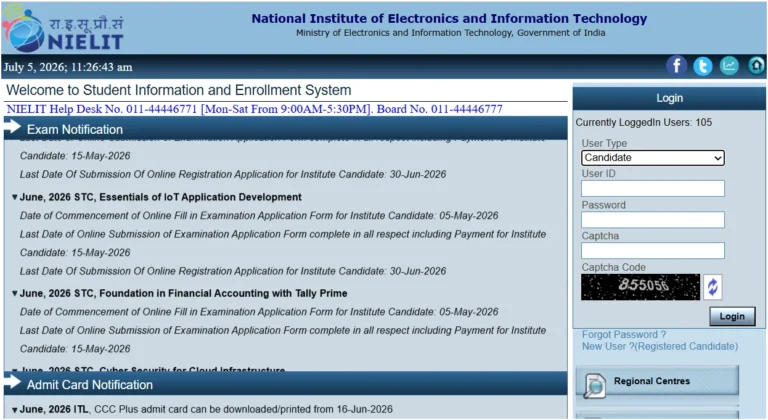The width and height of the screenshot is (768, 420).
Task: Click the Admit Card Notification arrow icon
Action: 12,383
